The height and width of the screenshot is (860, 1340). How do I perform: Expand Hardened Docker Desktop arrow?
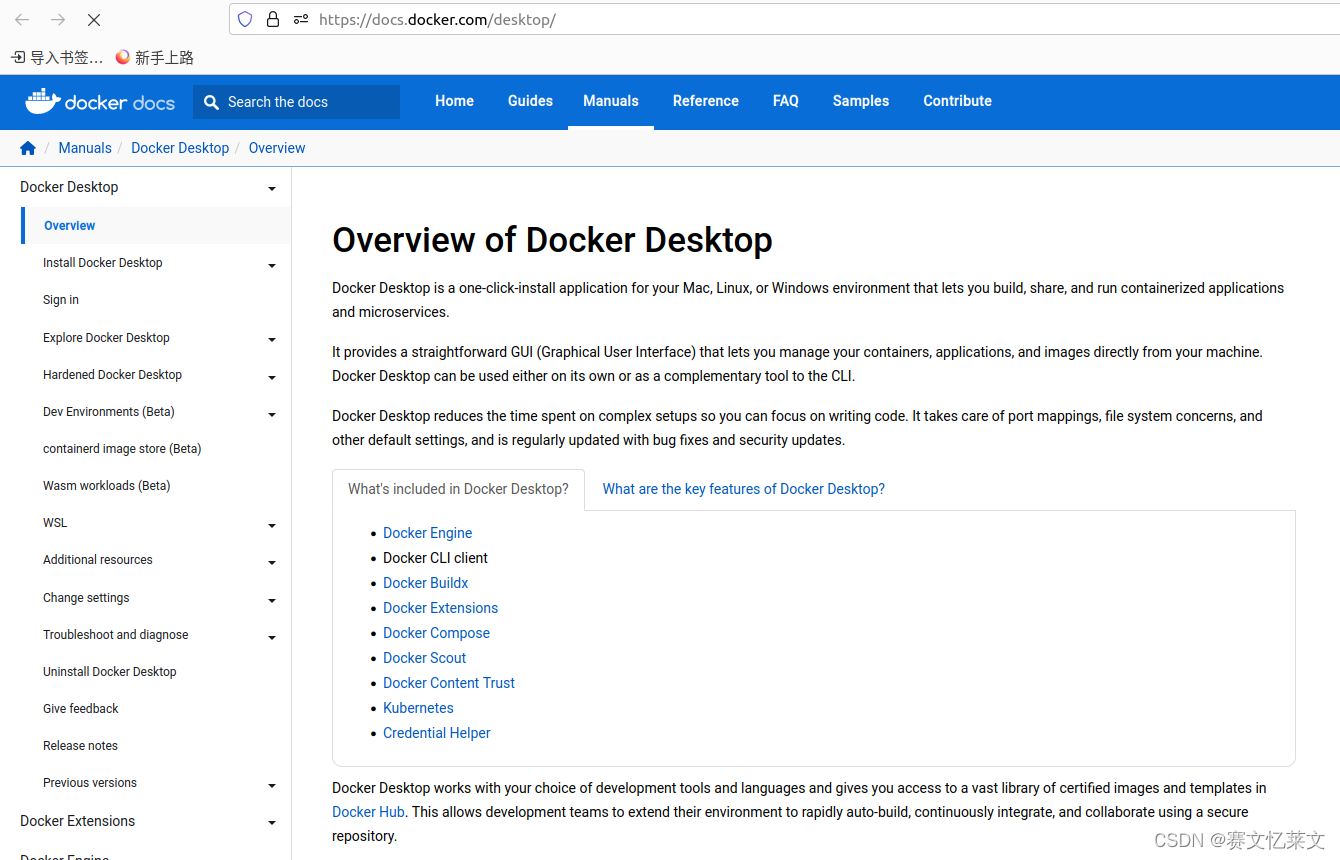point(272,378)
